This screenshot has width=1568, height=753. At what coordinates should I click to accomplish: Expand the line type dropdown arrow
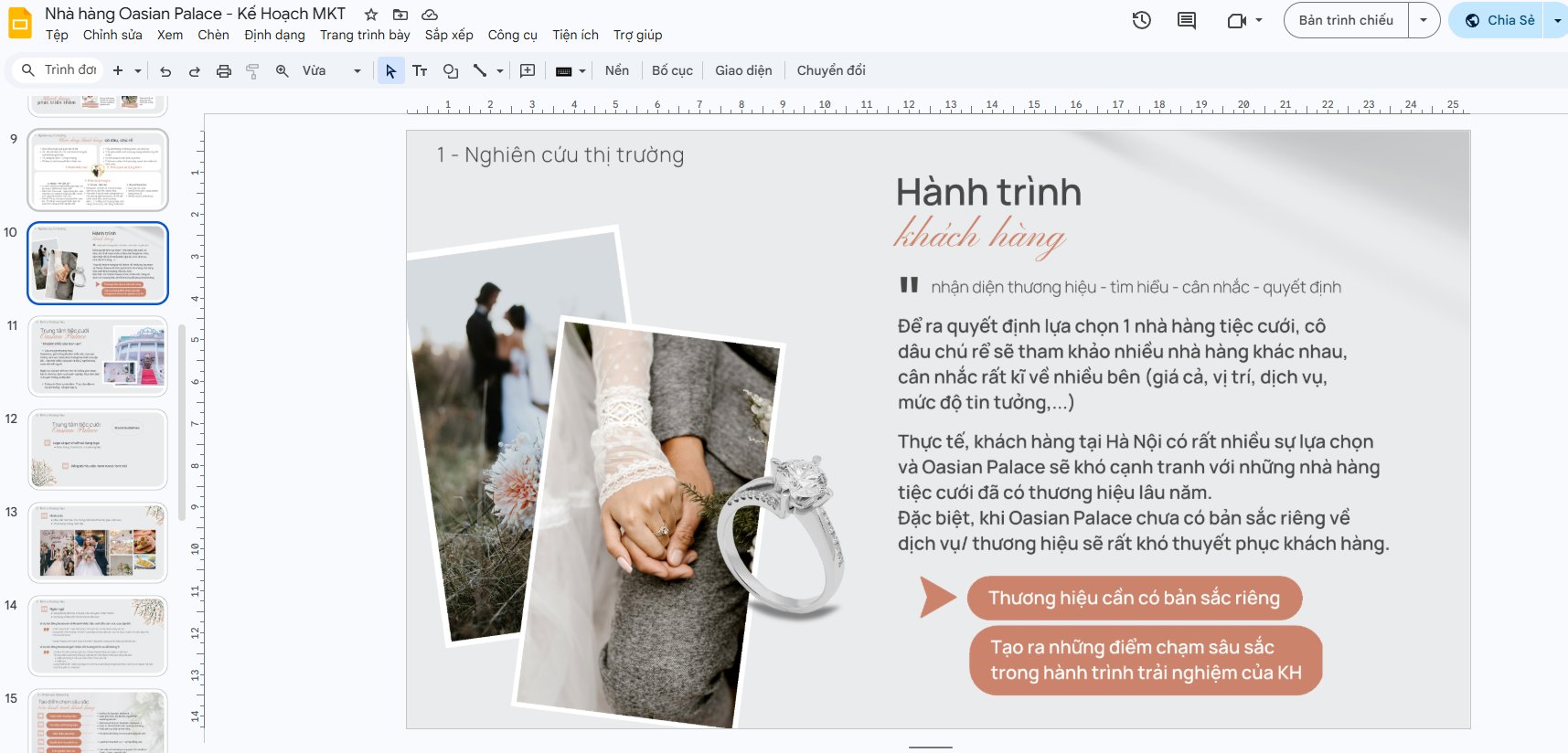(x=500, y=70)
